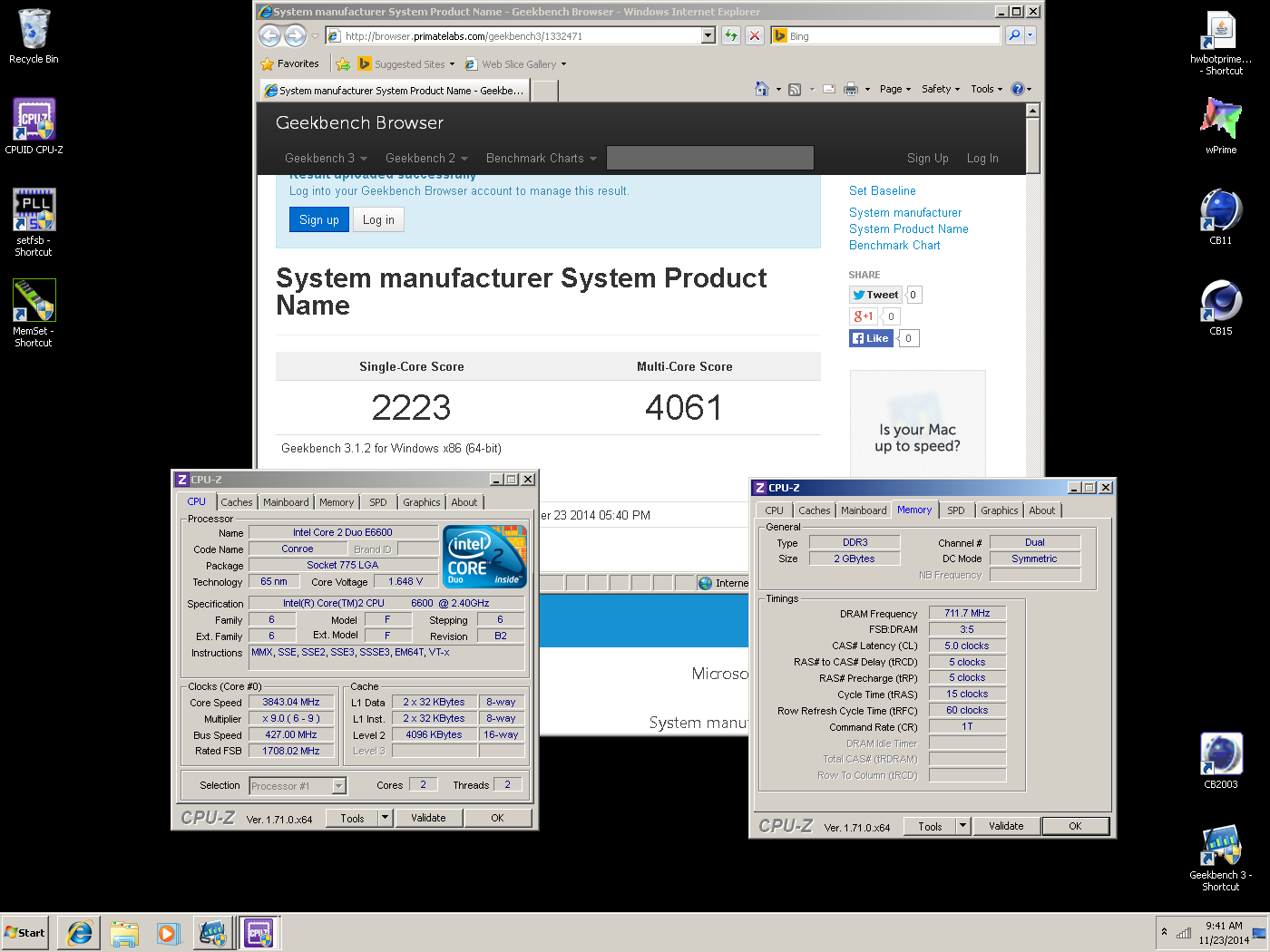Go forward in Internet Explorer
This screenshot has height=952, width=1270.
coord(295,35)
